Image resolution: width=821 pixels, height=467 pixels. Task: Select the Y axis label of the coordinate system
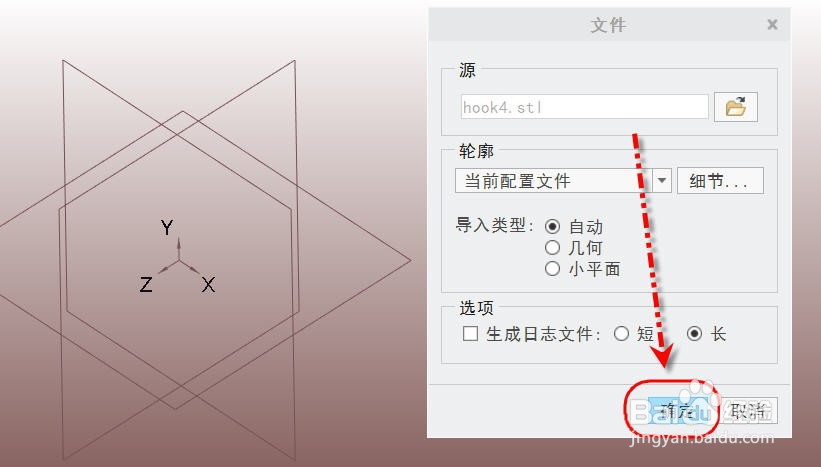pos(167,228)
